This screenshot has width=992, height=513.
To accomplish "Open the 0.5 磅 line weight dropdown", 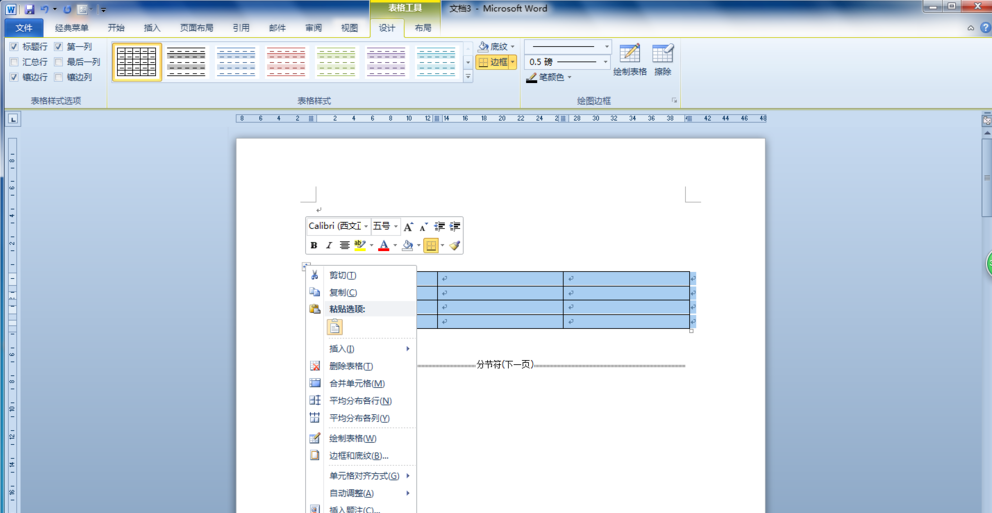I will 607,62.
